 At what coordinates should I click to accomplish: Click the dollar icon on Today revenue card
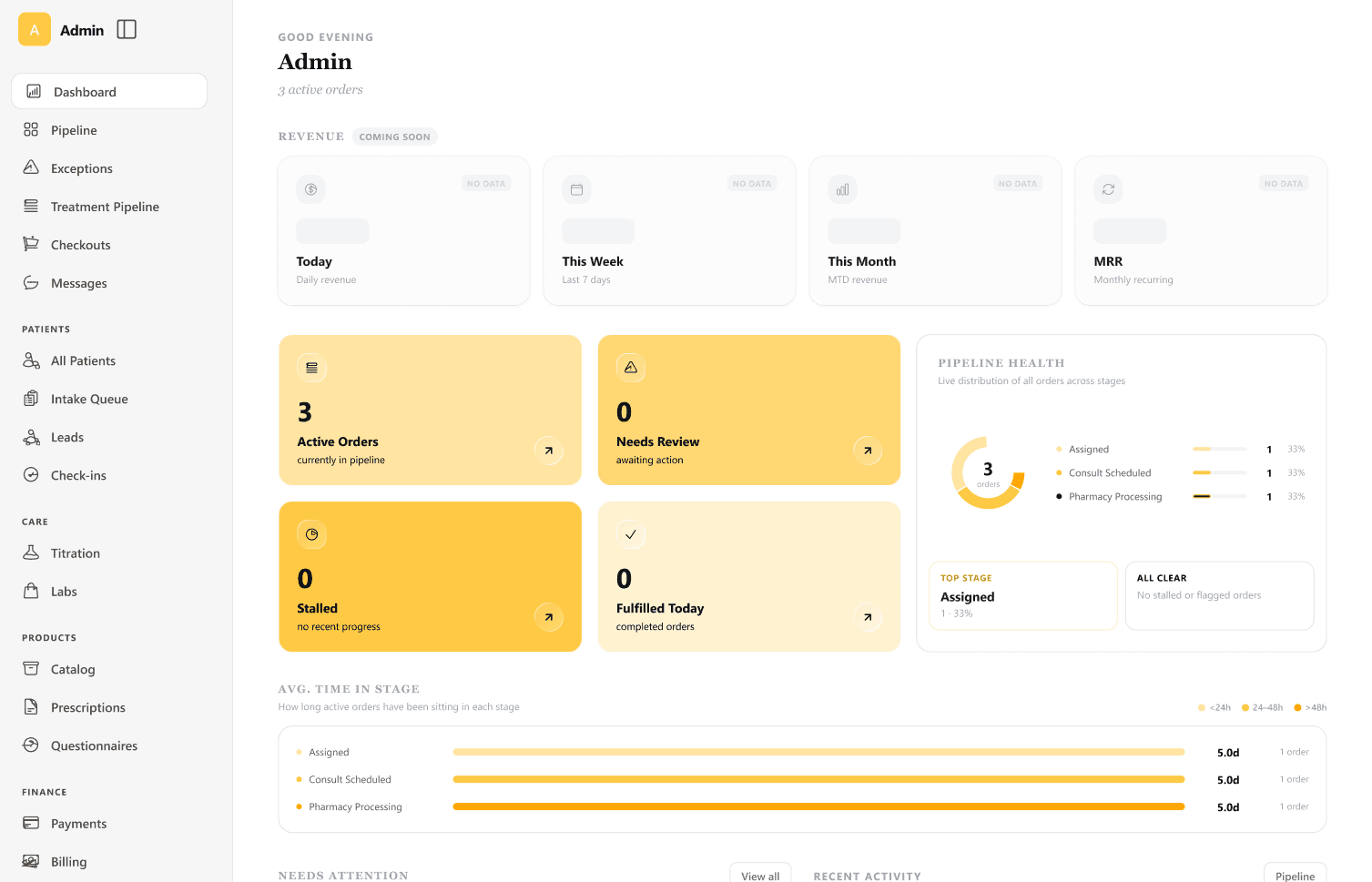coord(311,189)
